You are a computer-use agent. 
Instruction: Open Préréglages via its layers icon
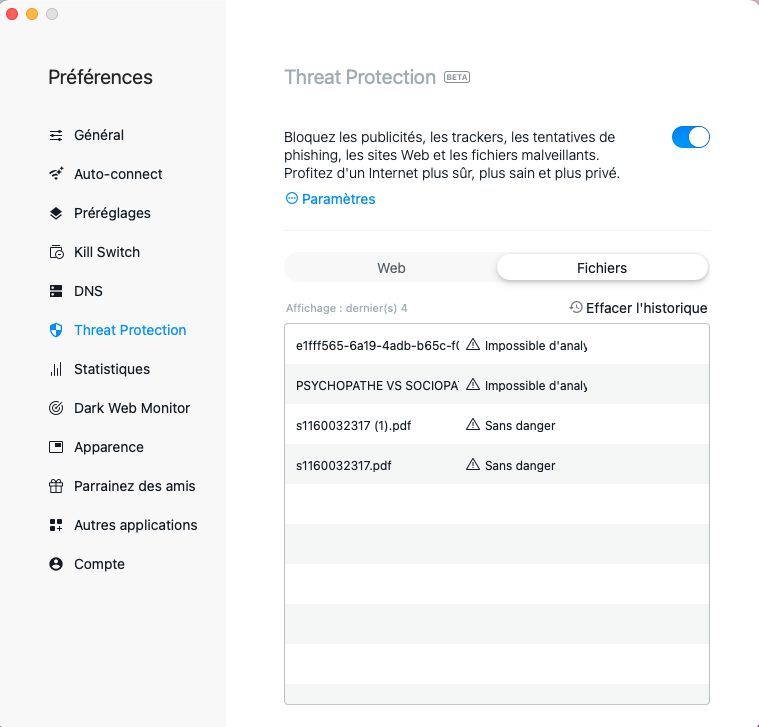(56, 213)
